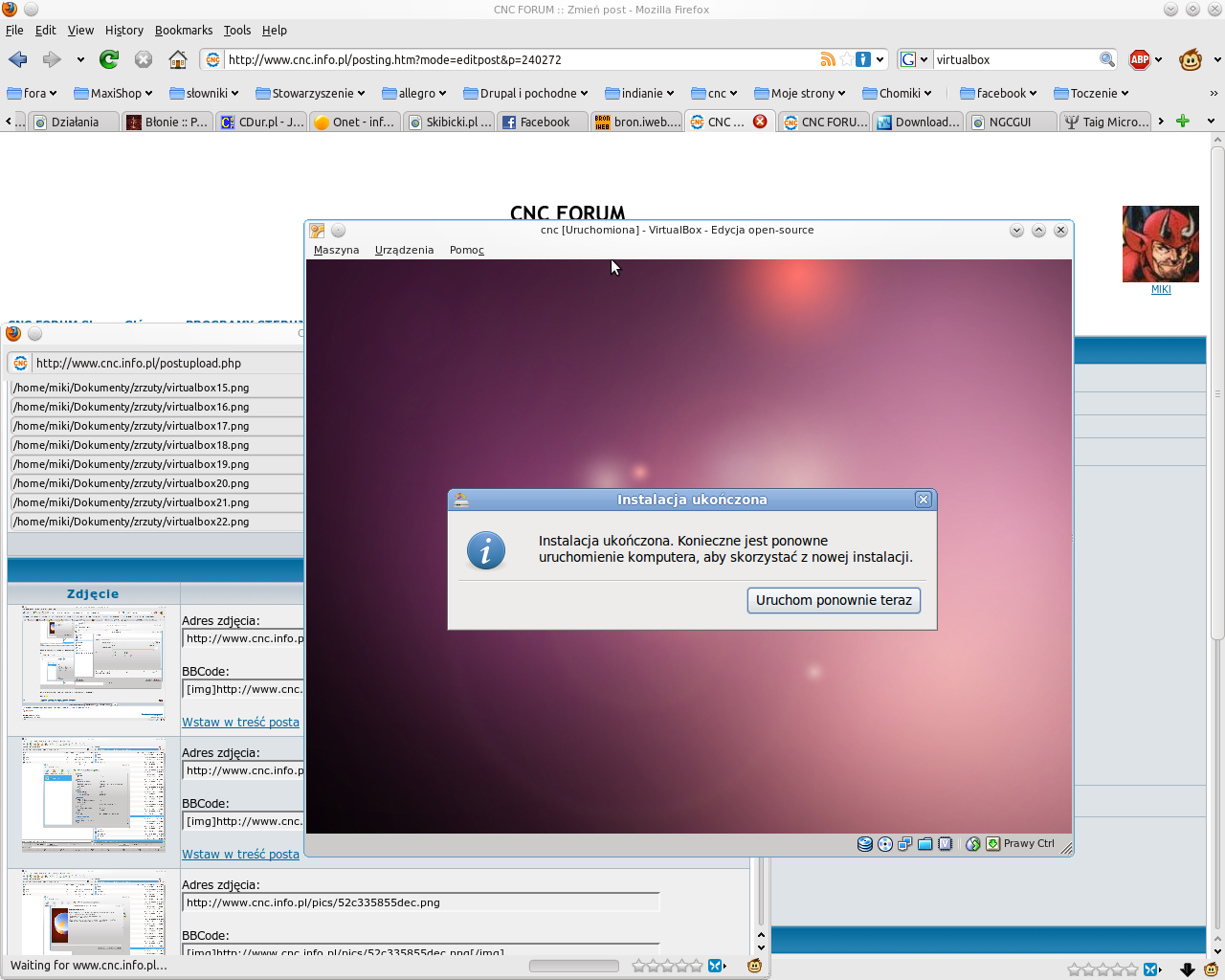Open the Firefox File menu
Screen dimensions: 1225x980
tap(14, 30)
